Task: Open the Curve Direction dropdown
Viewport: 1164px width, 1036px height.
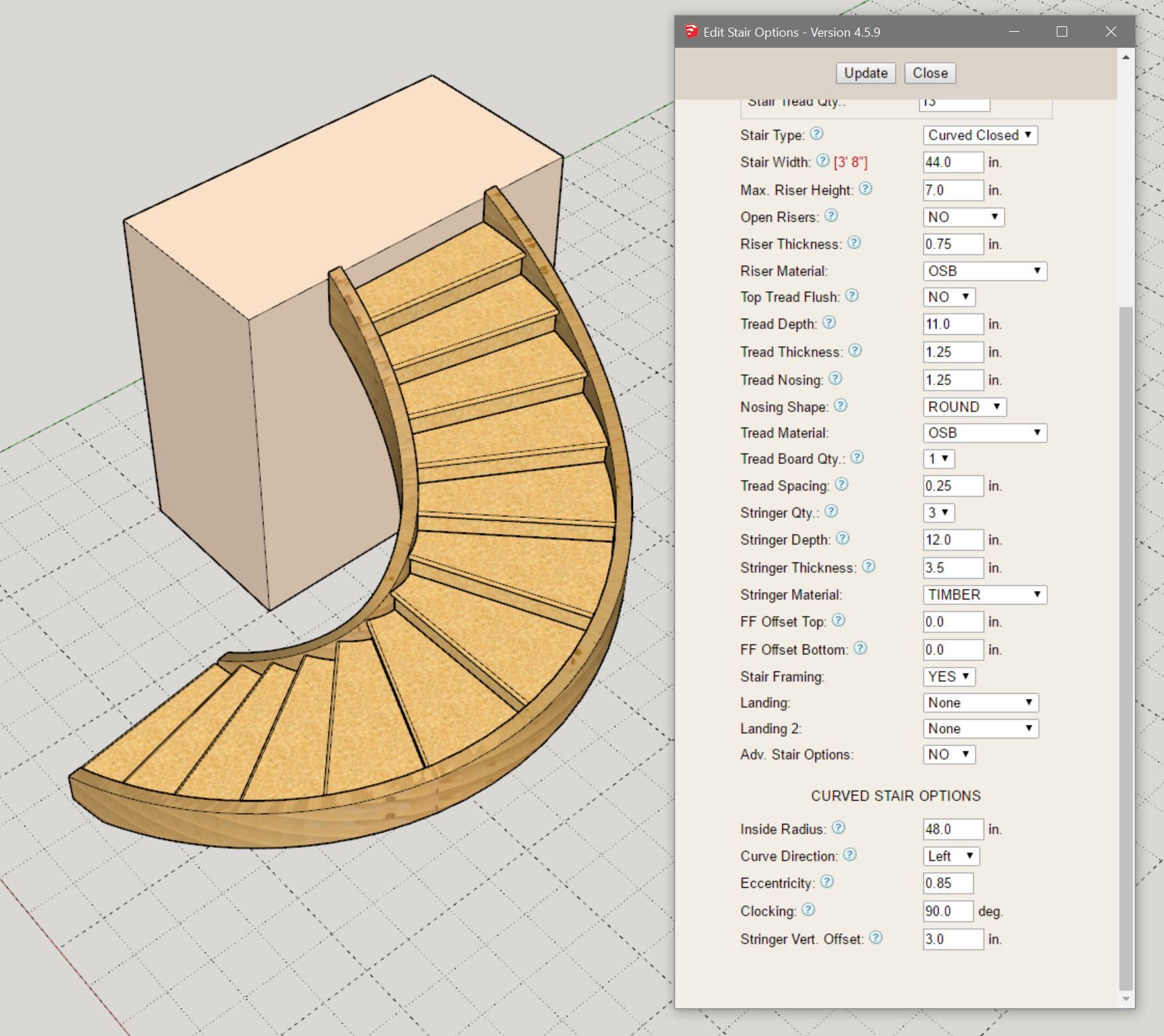Action: click(x=951, y=856)
